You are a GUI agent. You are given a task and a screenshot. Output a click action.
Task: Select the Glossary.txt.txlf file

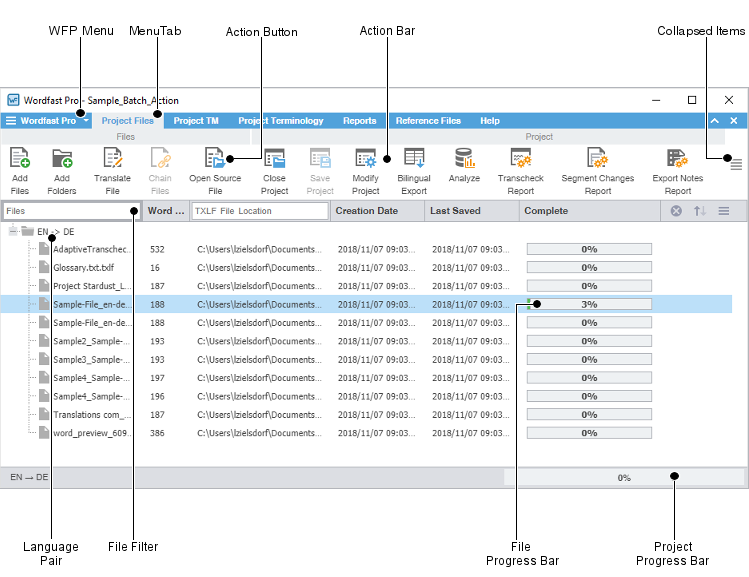84,267
